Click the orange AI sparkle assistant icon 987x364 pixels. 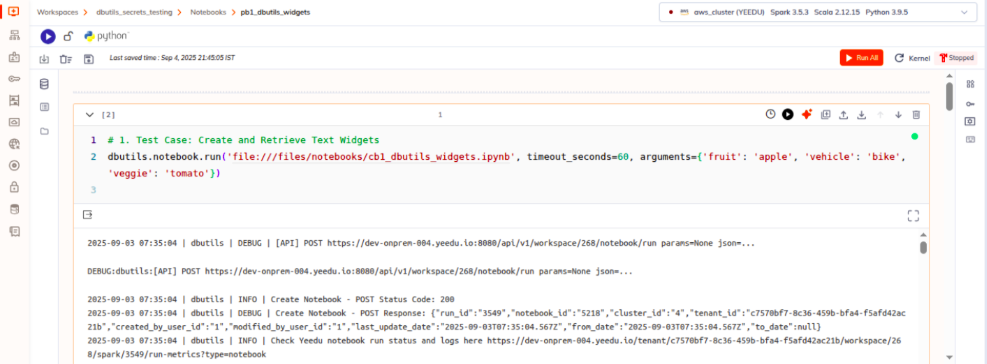806,114
